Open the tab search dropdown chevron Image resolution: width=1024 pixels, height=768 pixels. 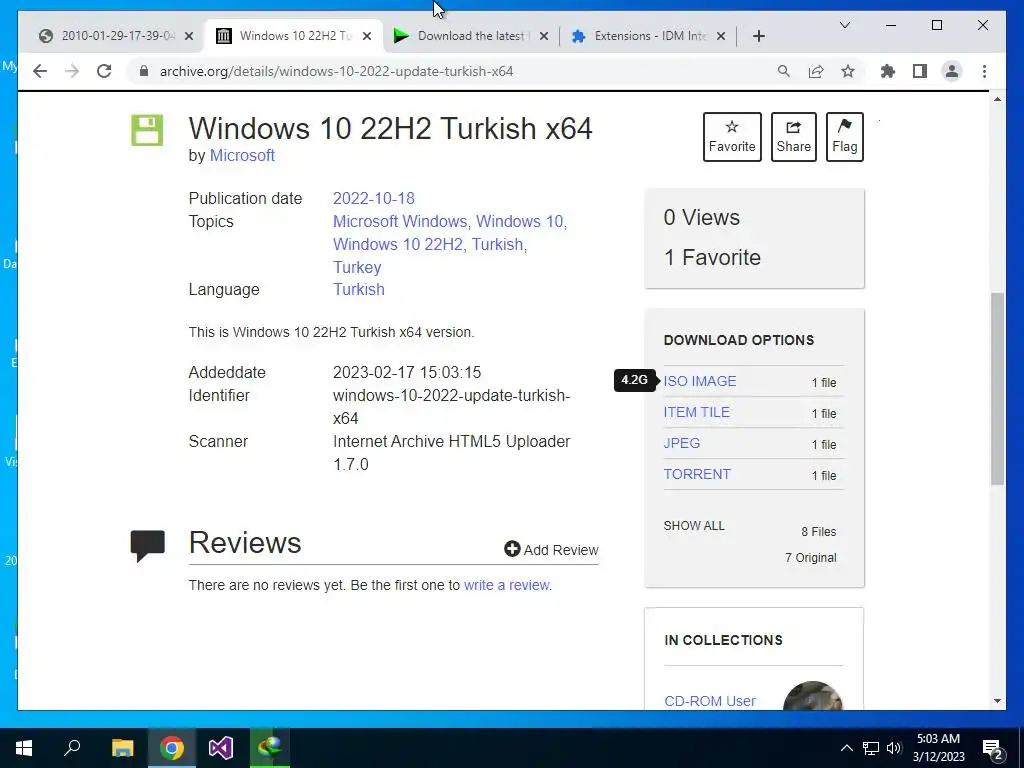tap(844, 25)
